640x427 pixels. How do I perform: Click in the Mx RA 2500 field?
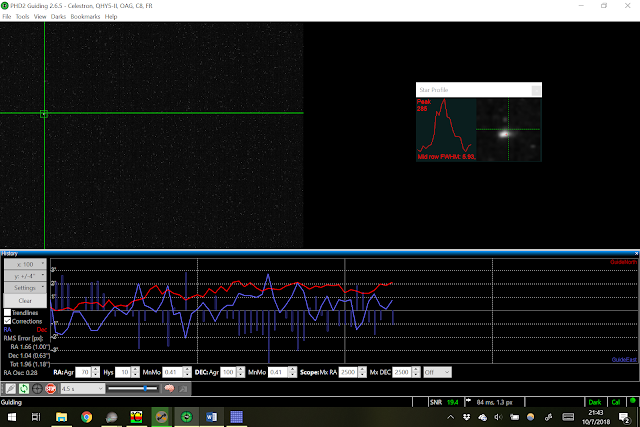[x=349, y=372]
